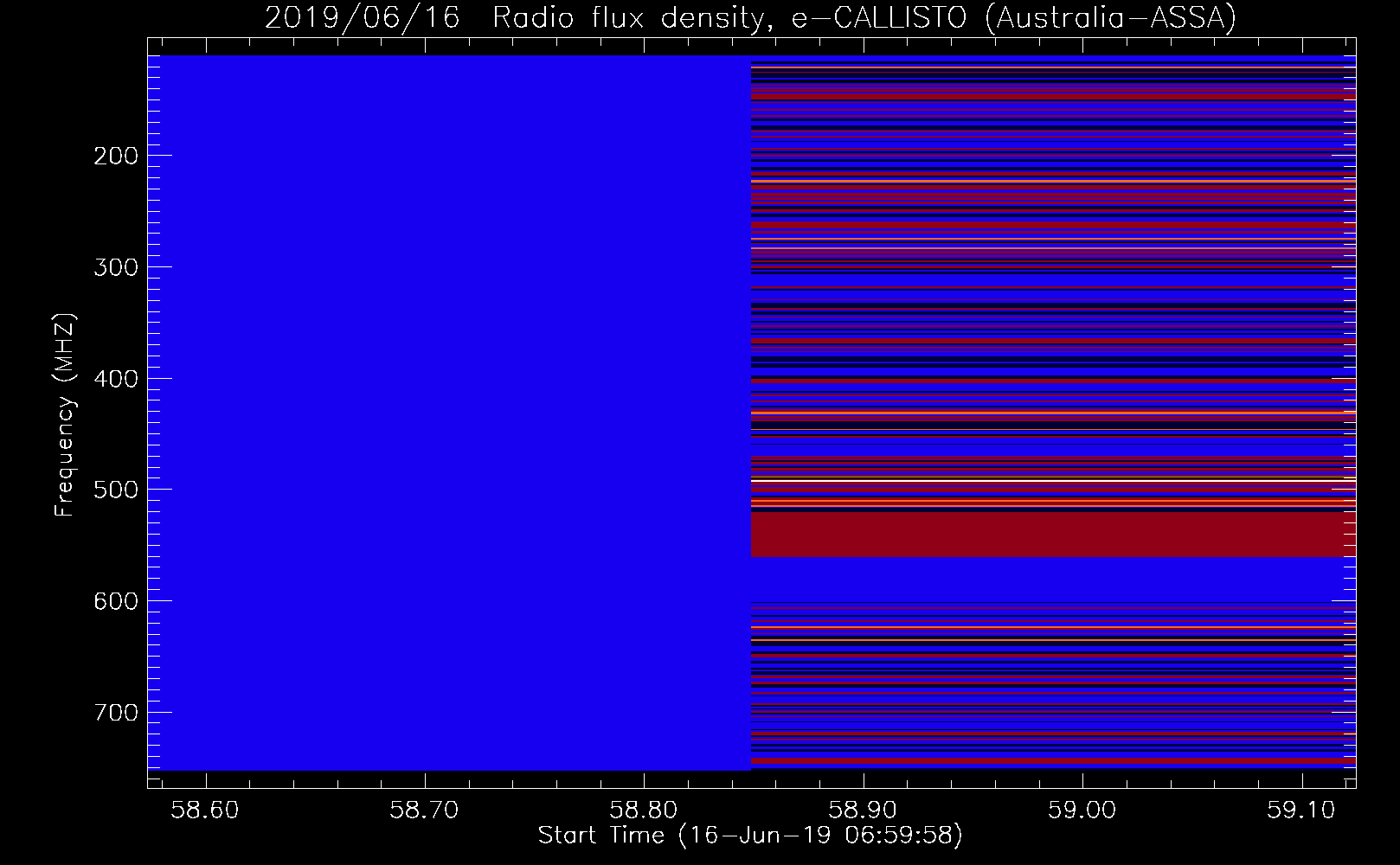Image resolution: width=1400 pixels, height=865 pixels.
Task: Click the 300 frequency tick label
Action: pos(115,267)
